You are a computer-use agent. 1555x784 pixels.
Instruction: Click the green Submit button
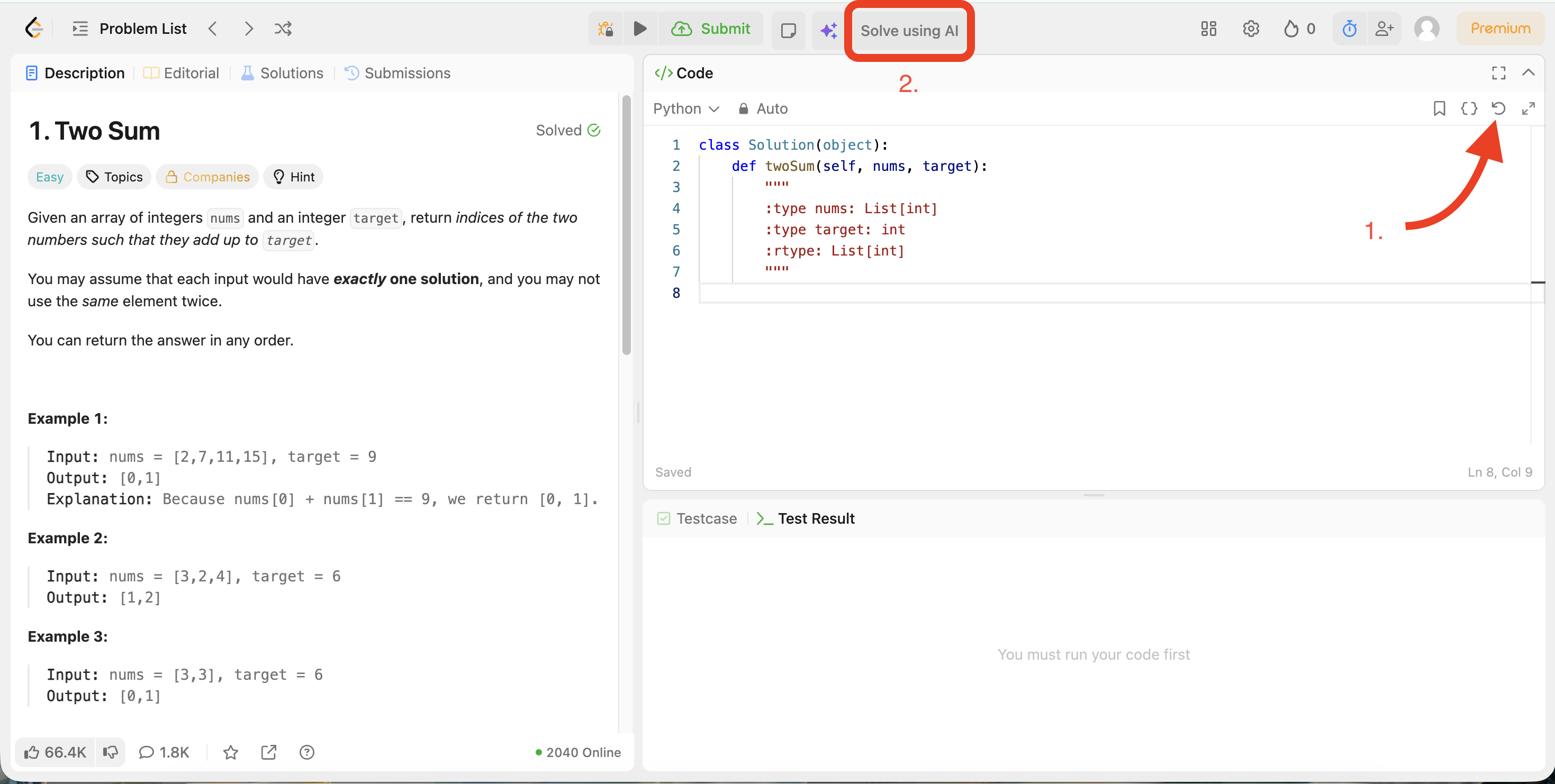(x=711, y=29)
